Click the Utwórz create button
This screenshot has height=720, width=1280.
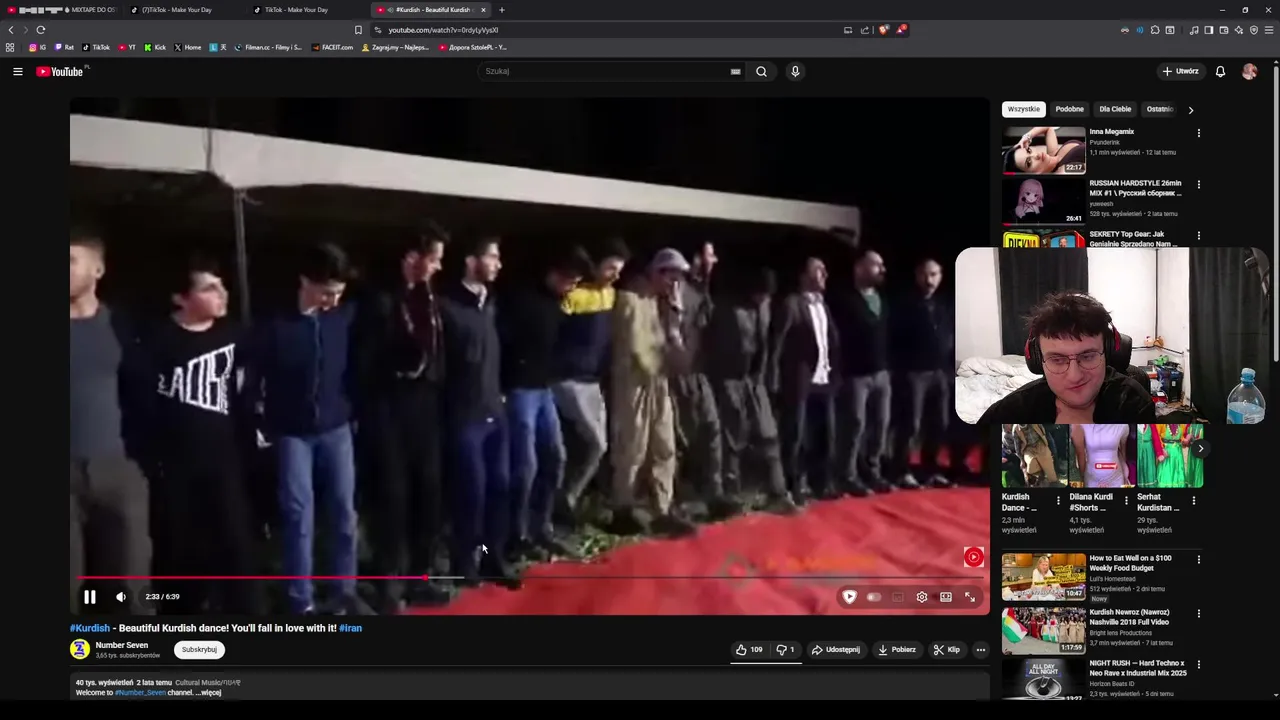(x=1181, y=71)
